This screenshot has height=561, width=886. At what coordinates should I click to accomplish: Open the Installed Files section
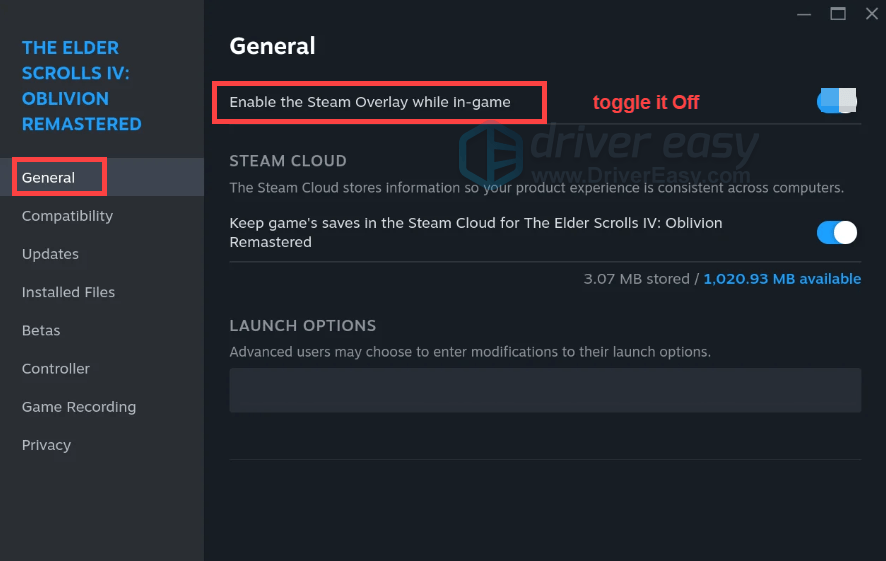click(x=68, y=292)
